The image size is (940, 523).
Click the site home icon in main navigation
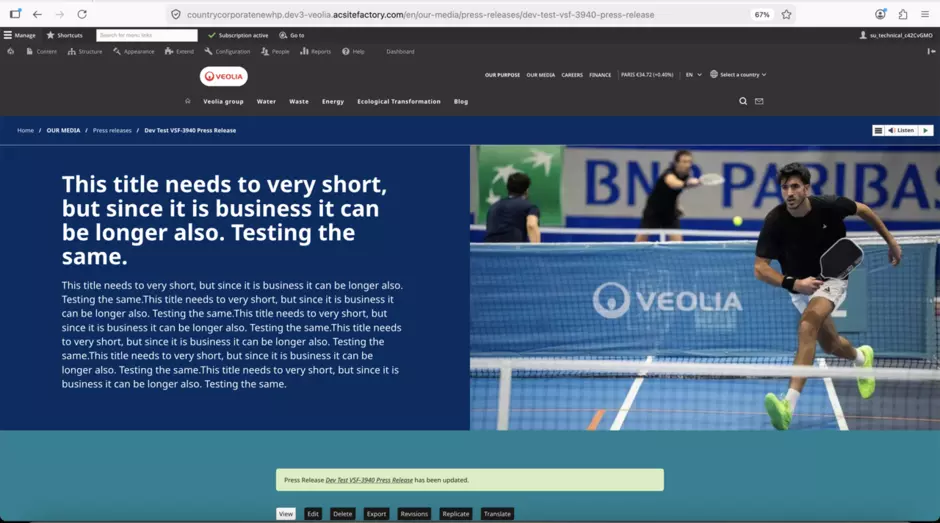pos(188,101)
